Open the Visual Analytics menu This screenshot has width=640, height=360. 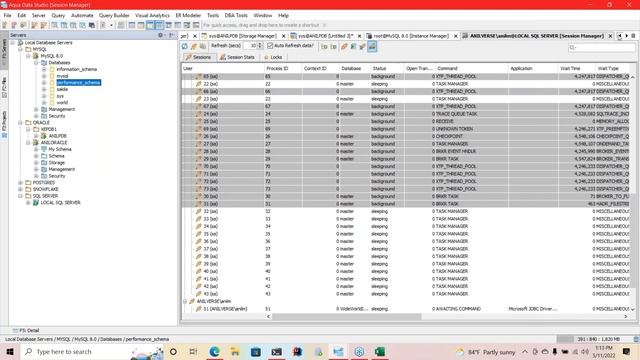pos(152,15)
